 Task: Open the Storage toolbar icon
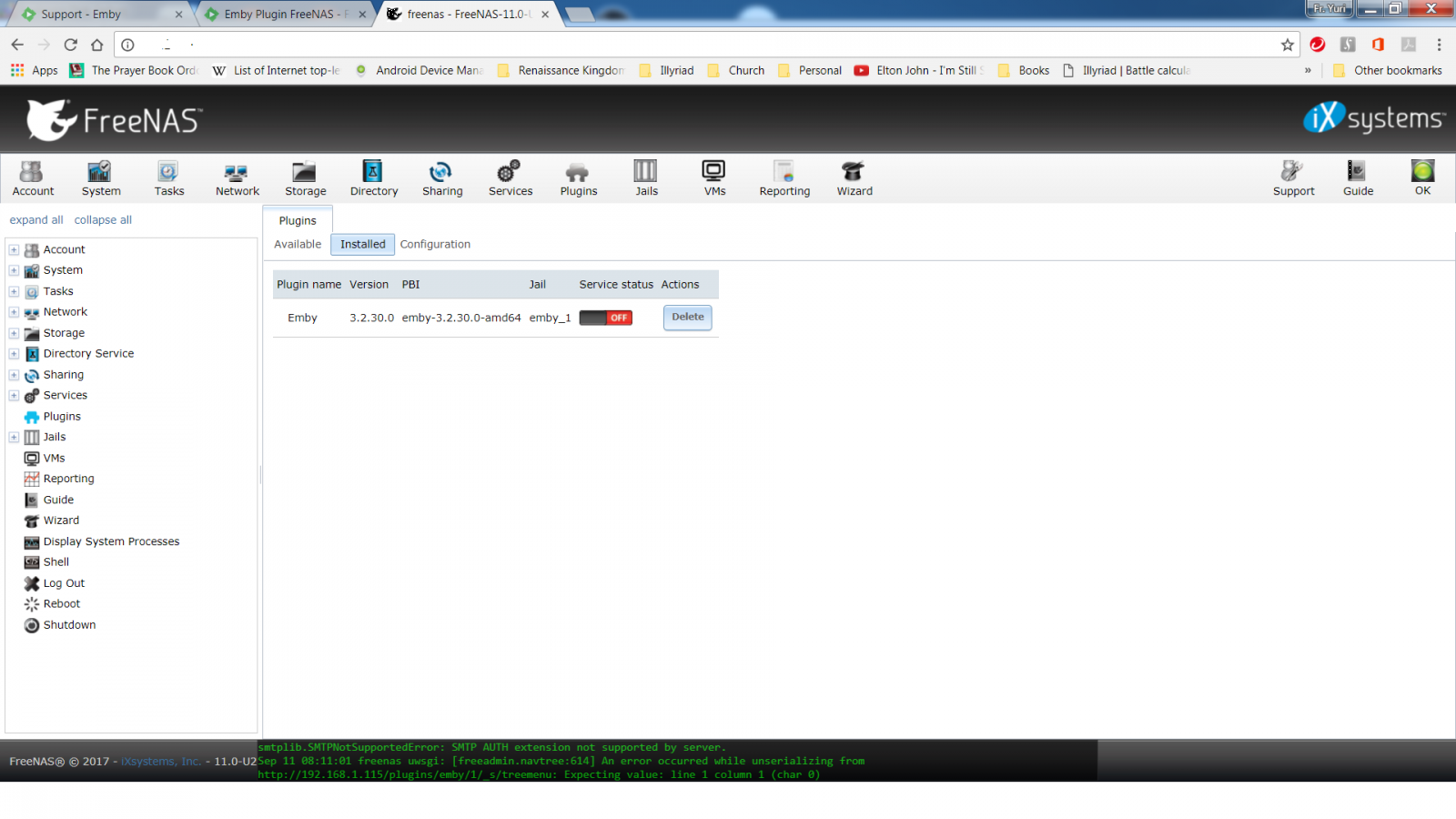(306, 178)
